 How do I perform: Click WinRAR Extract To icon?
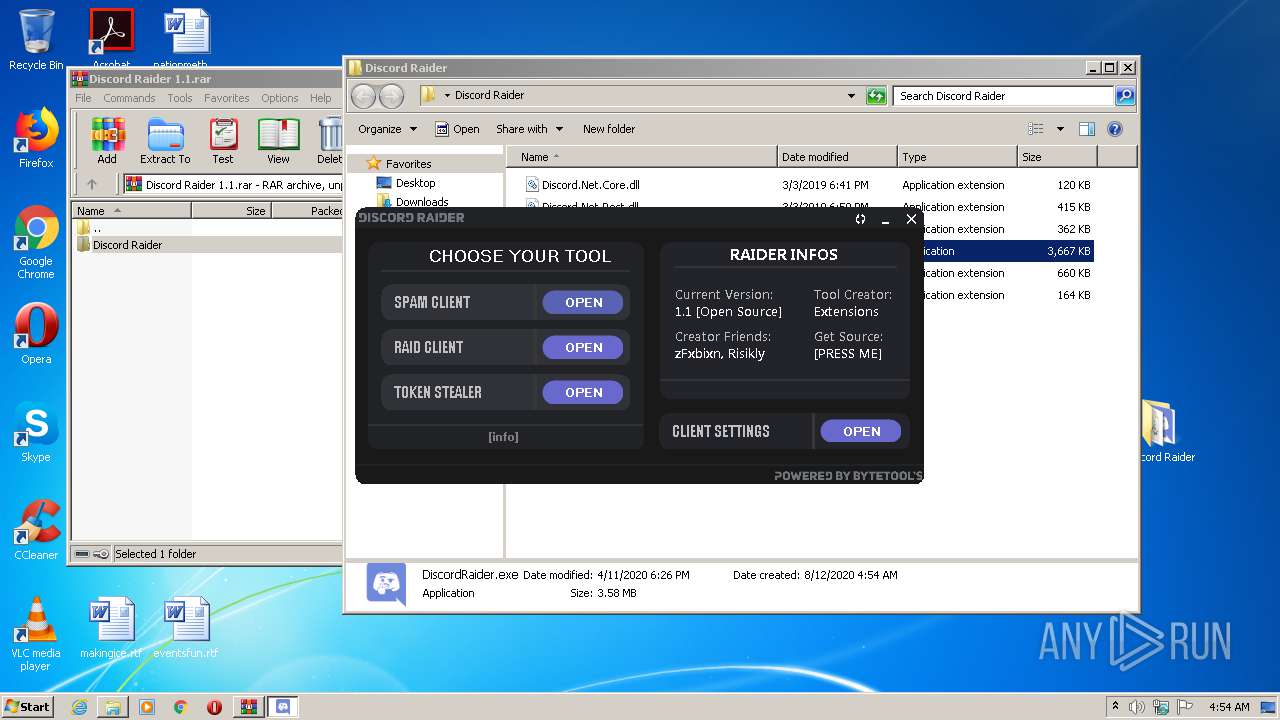165,140
